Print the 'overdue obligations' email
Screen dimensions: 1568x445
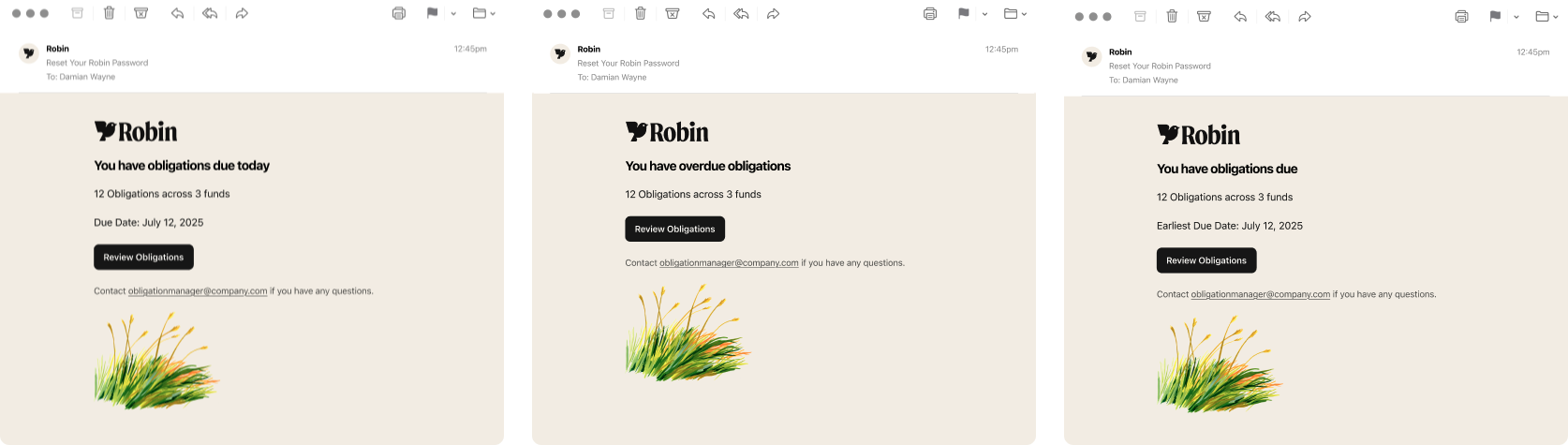click(930, 13)
